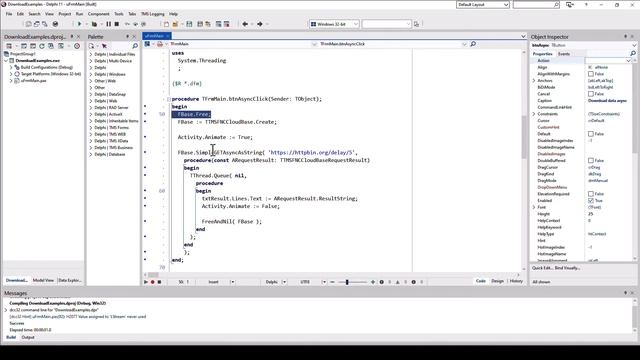The width and height of the screenshot is (640, 360).
Task: Toggle the AlignWithMargins checkbox
Action: click(591, 74)
